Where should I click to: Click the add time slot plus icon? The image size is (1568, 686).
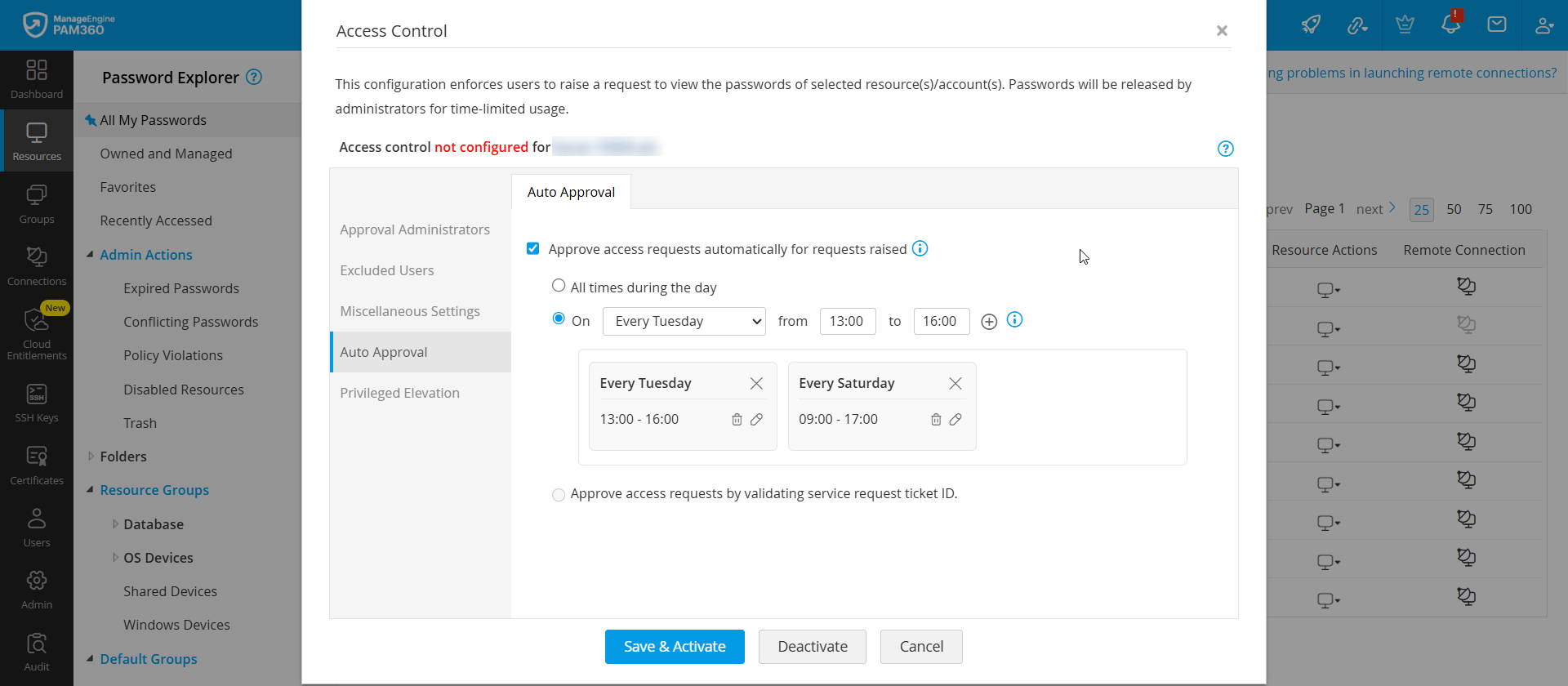click(x=989, y=322)
